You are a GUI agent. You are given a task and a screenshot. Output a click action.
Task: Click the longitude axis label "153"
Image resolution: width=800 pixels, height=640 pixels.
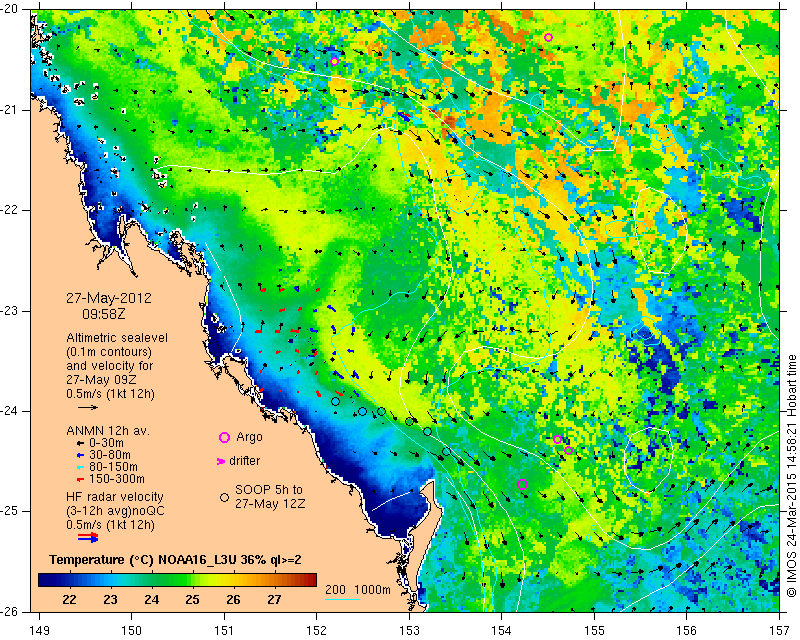tap(409, 631)
